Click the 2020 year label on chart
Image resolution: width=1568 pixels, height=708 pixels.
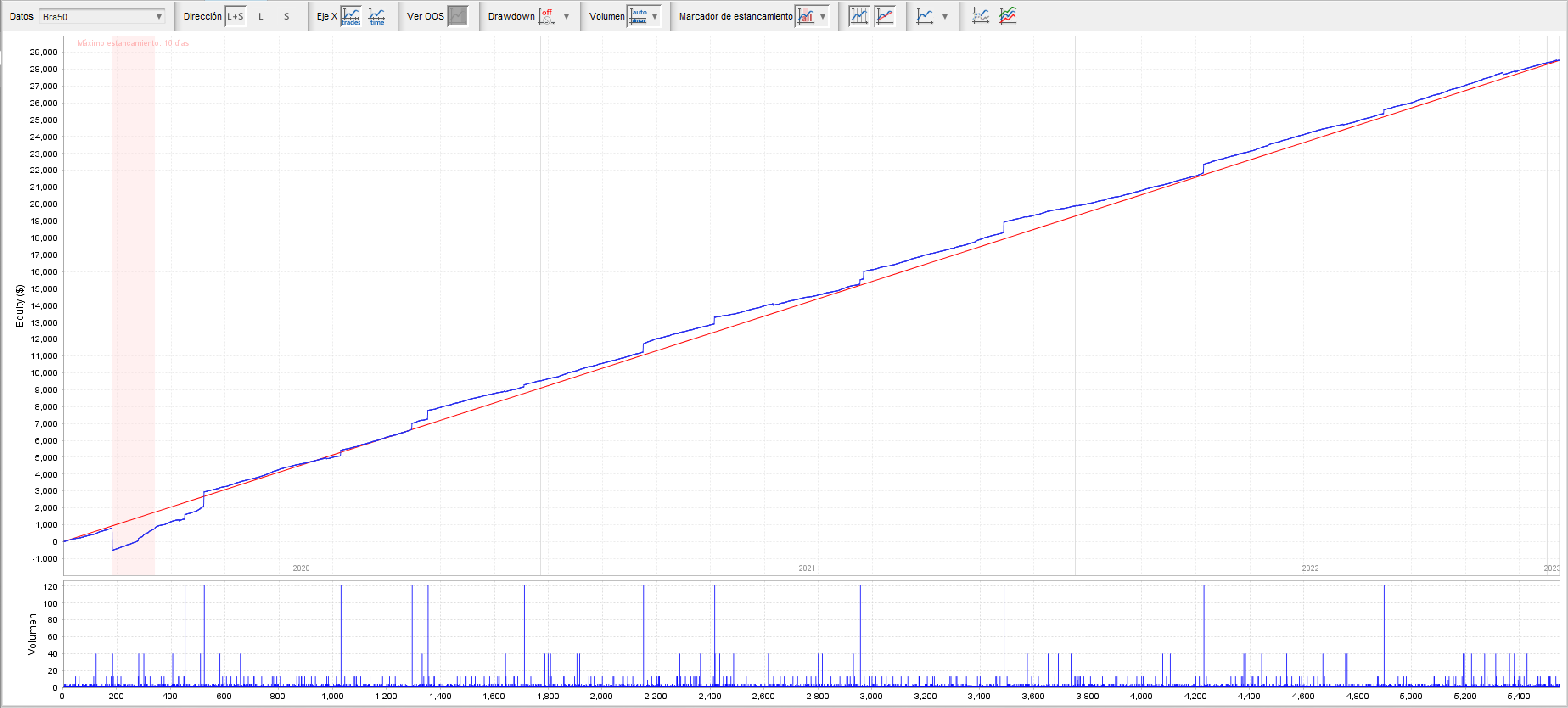[301, 568]
